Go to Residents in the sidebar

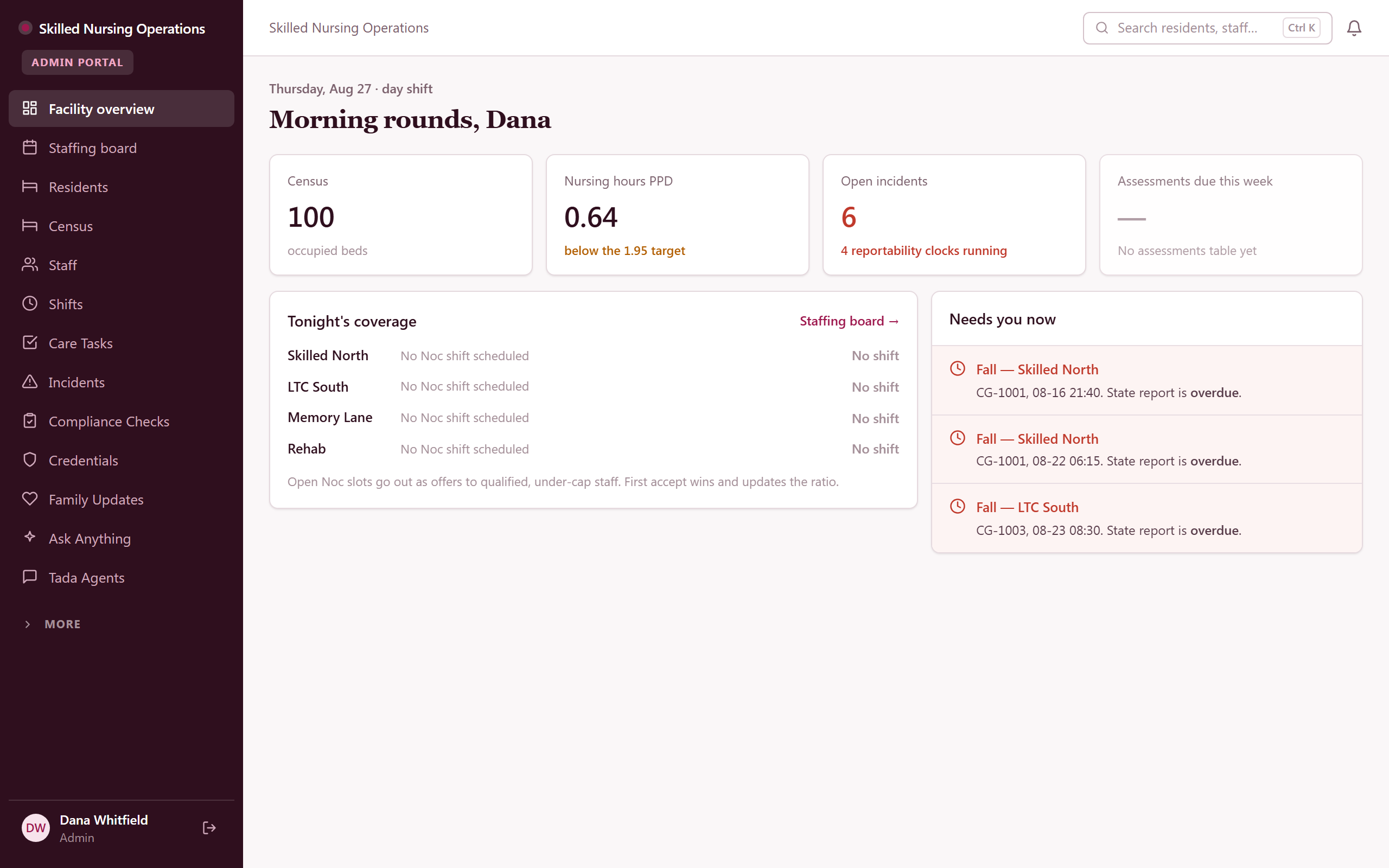click(x=121, y=187)
